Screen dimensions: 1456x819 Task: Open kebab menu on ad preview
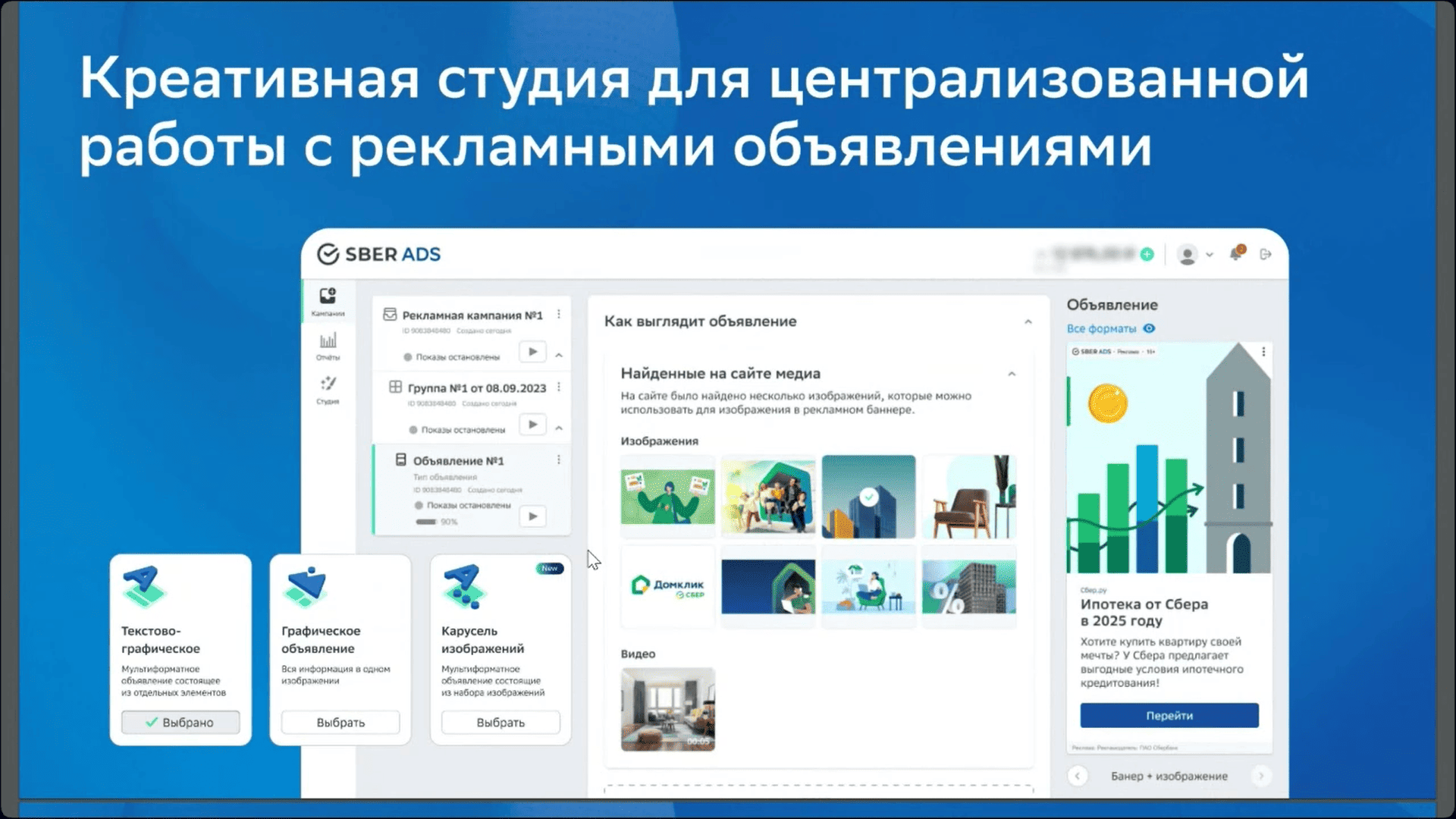pos(1263,352)
